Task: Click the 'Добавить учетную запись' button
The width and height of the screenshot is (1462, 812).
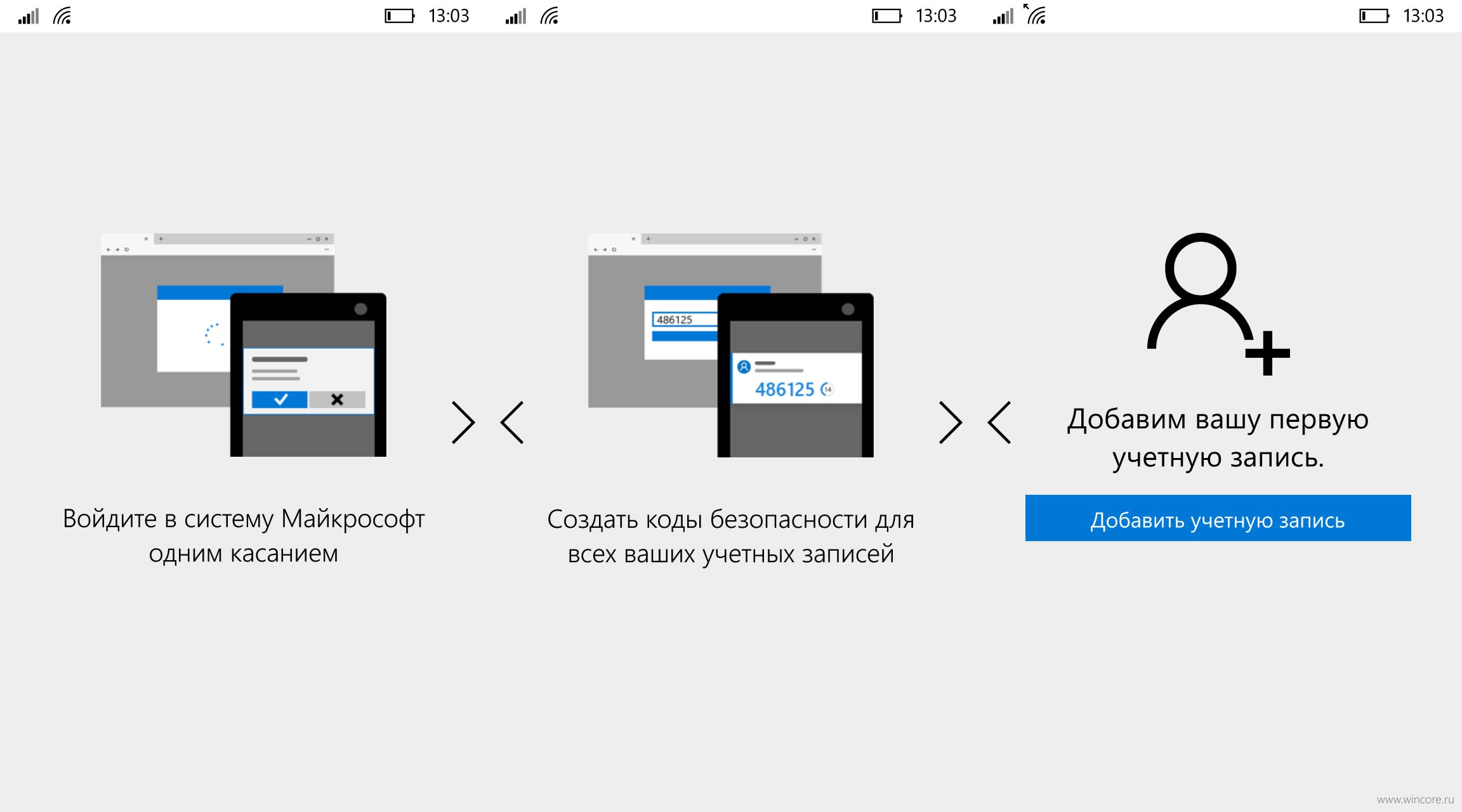Action: pos(1218,518)
